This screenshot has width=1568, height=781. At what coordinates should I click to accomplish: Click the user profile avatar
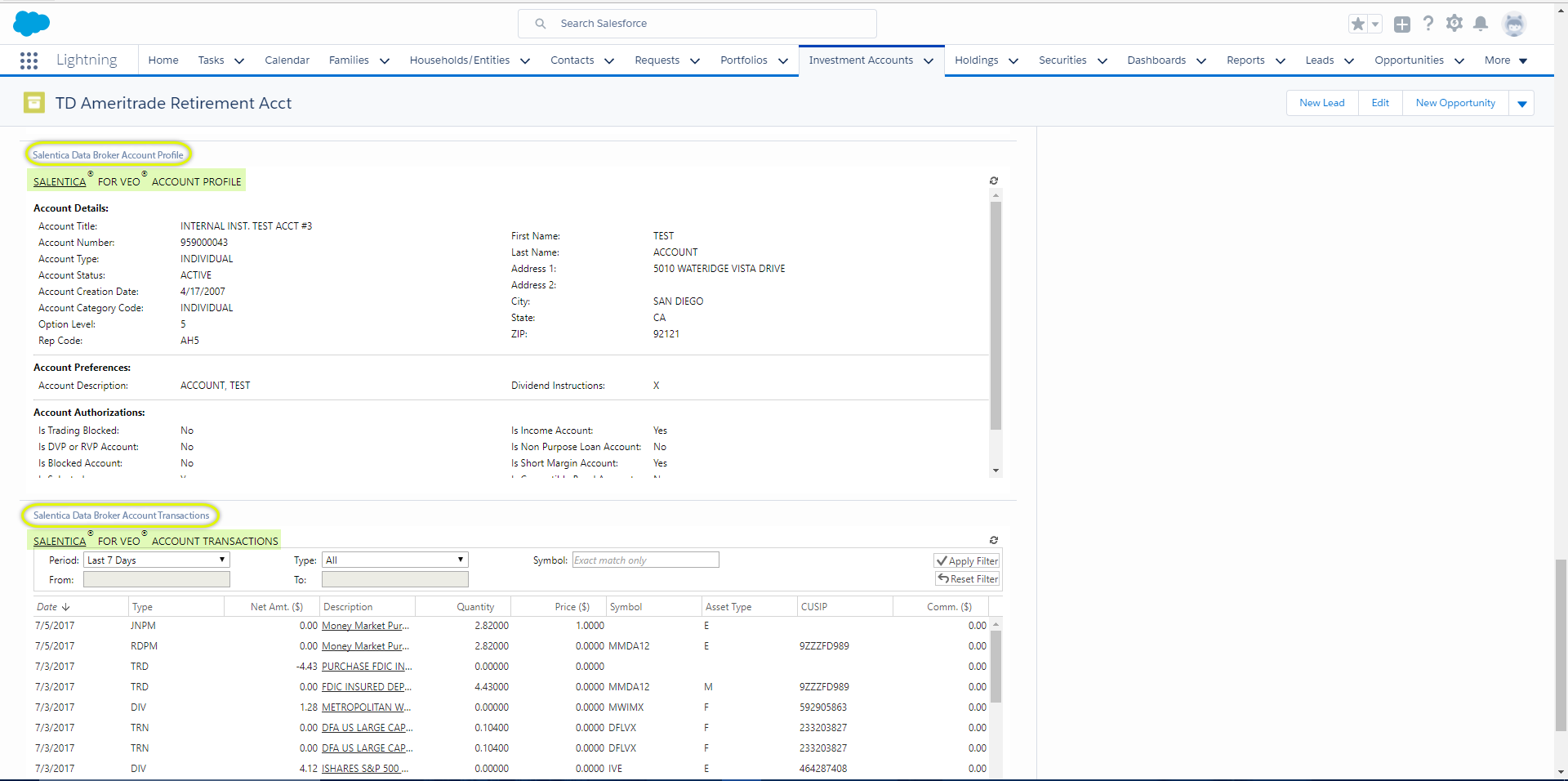click(1514, 24)
